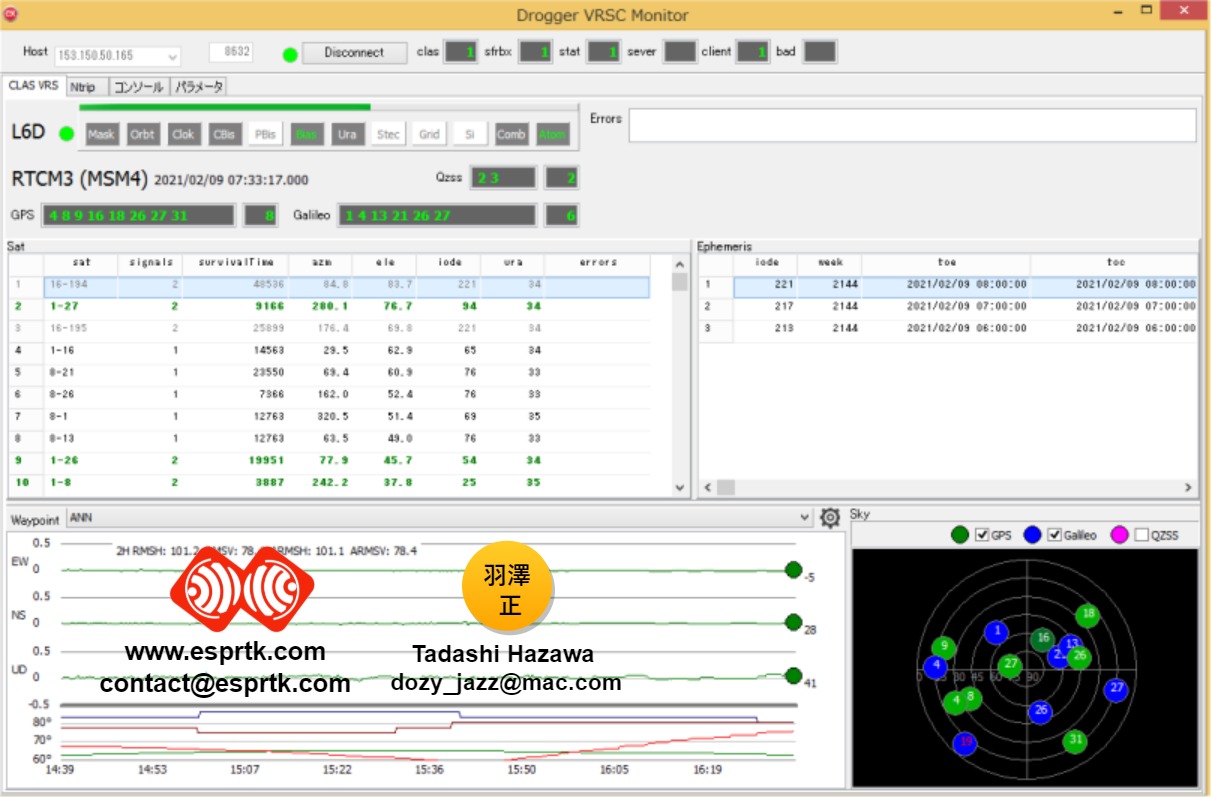Open waypoint settings gear icon
The image size is (1212, 798).
[829, 518]
